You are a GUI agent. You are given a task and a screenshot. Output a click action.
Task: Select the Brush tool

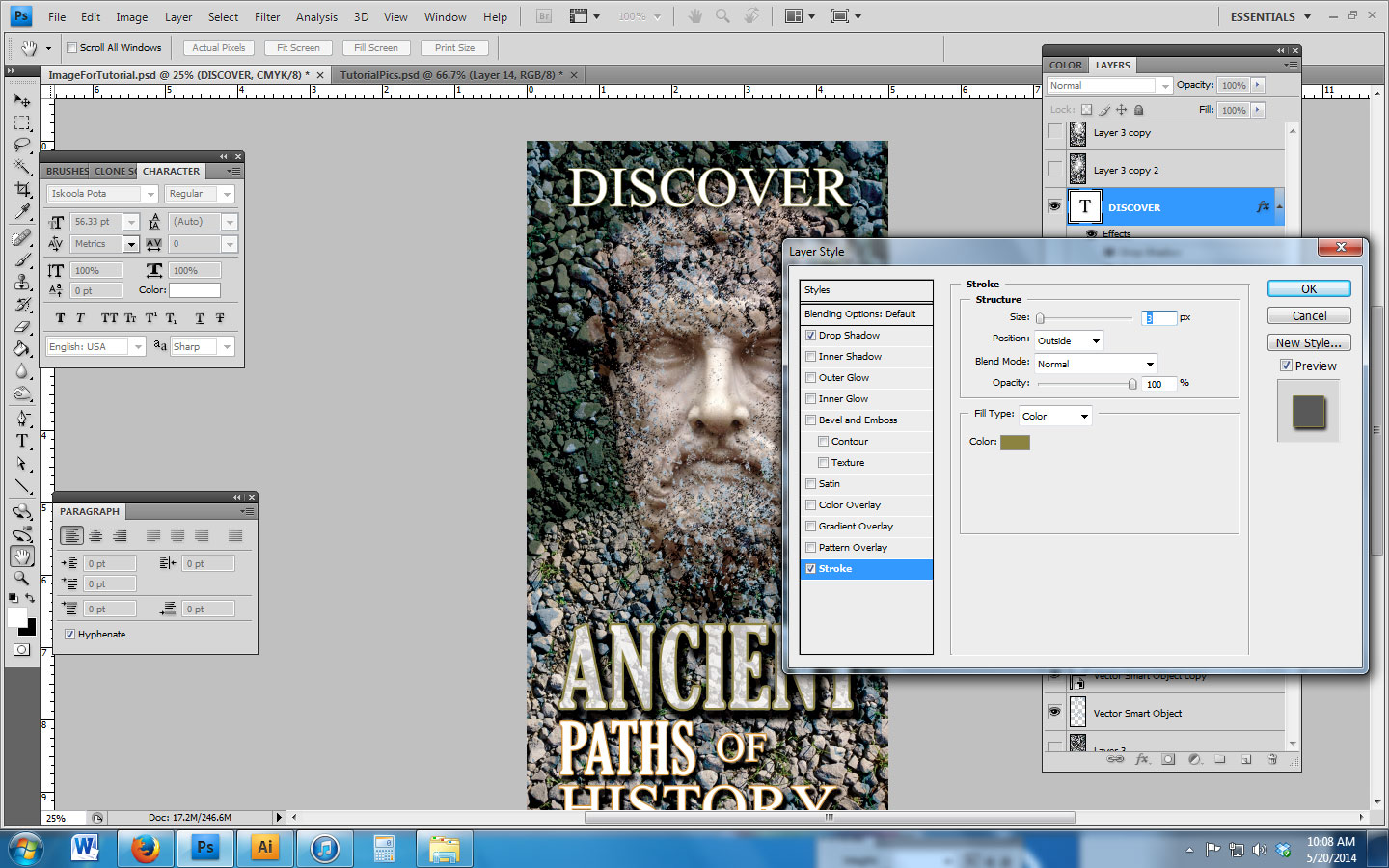(x=22, y=259)
